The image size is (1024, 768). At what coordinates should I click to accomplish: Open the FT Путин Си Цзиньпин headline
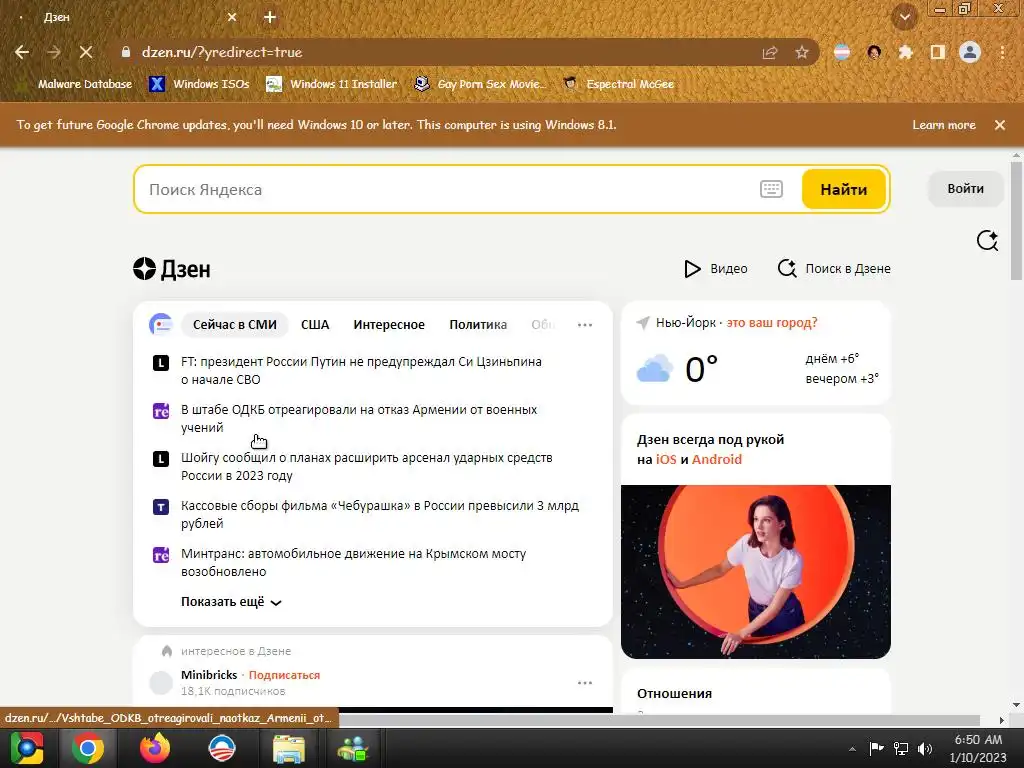(x=361, y=370)
